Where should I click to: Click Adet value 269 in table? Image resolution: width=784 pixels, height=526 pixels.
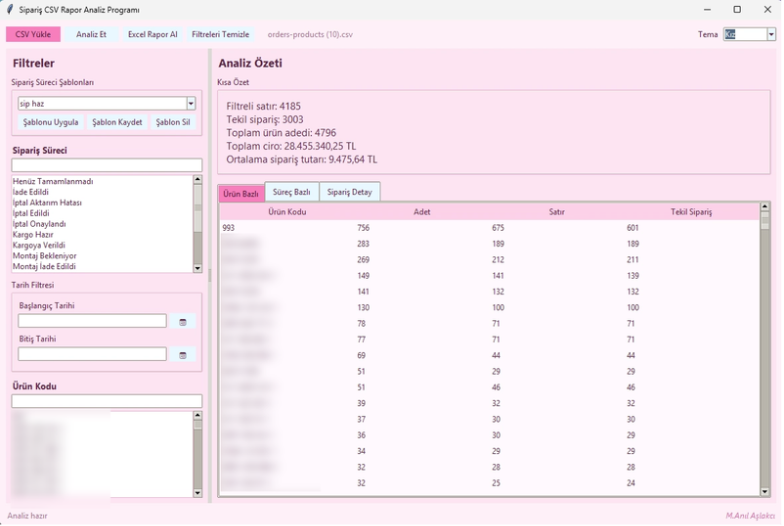[364, 260]
